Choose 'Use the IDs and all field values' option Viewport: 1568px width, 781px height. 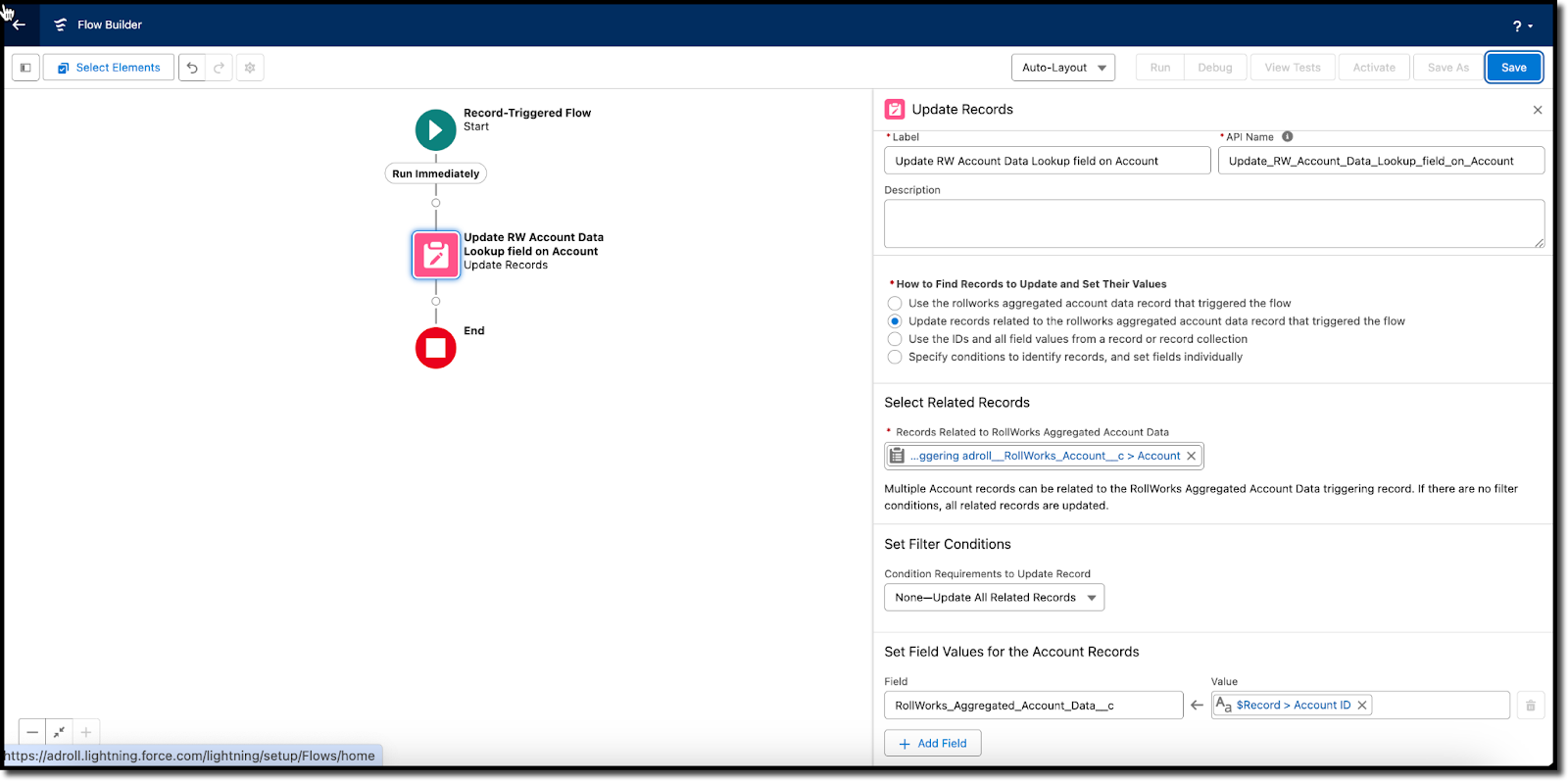tap(895, 339)
